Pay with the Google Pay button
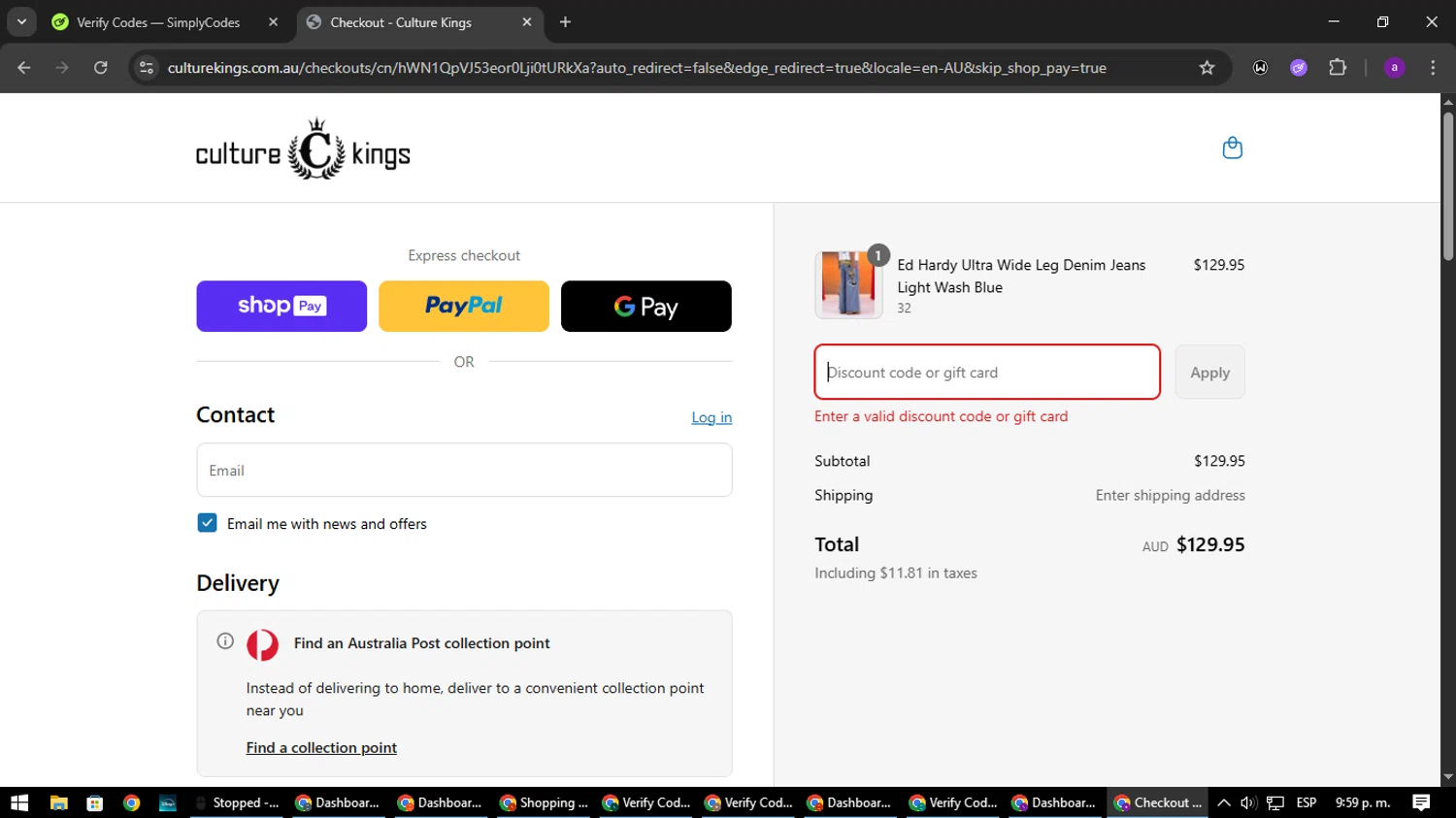1456x818 pixels. (646, 306)
